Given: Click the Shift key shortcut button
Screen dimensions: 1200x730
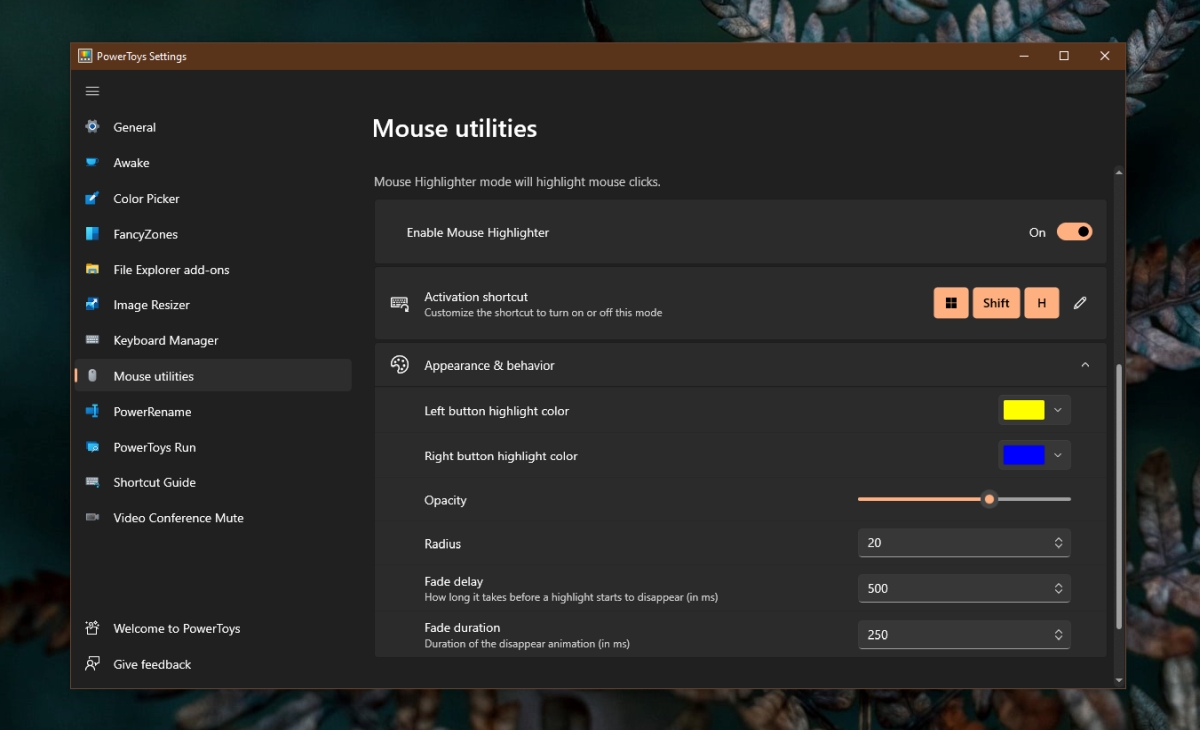Looking at the screenshot, I should point(996,303).
